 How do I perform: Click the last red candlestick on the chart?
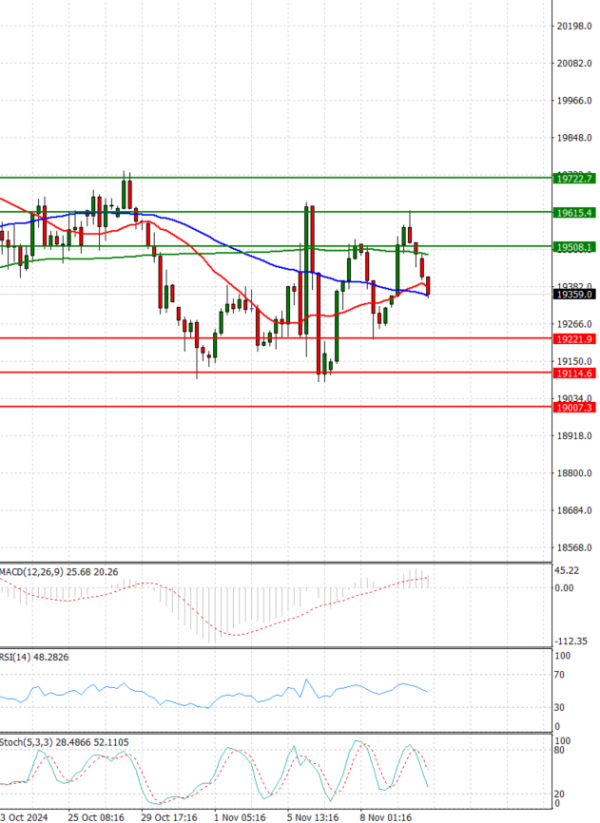click(428, 287)
